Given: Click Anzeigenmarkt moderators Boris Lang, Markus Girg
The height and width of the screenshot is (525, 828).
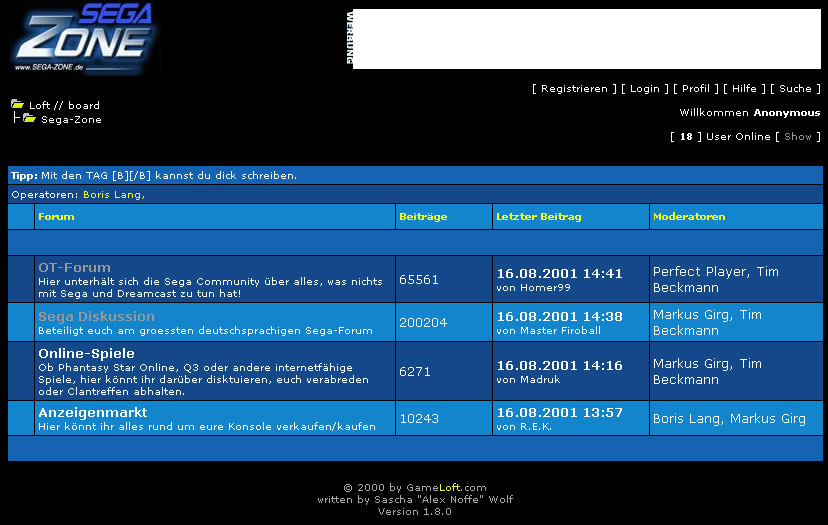Looking at the screenshot, I should [729, 418].
